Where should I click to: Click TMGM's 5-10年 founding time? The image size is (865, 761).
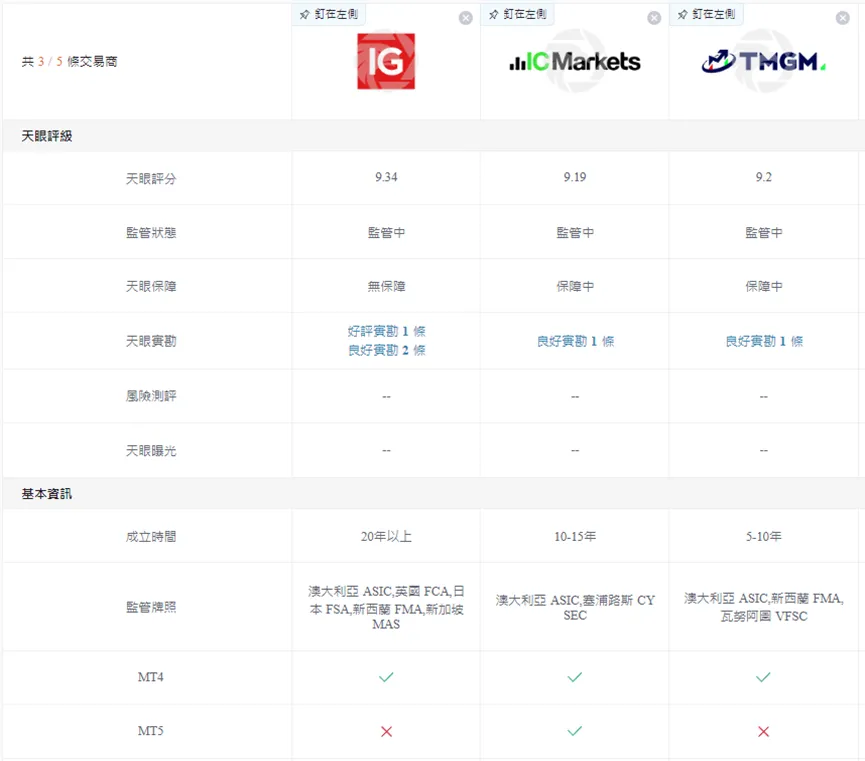pos(763,536)
